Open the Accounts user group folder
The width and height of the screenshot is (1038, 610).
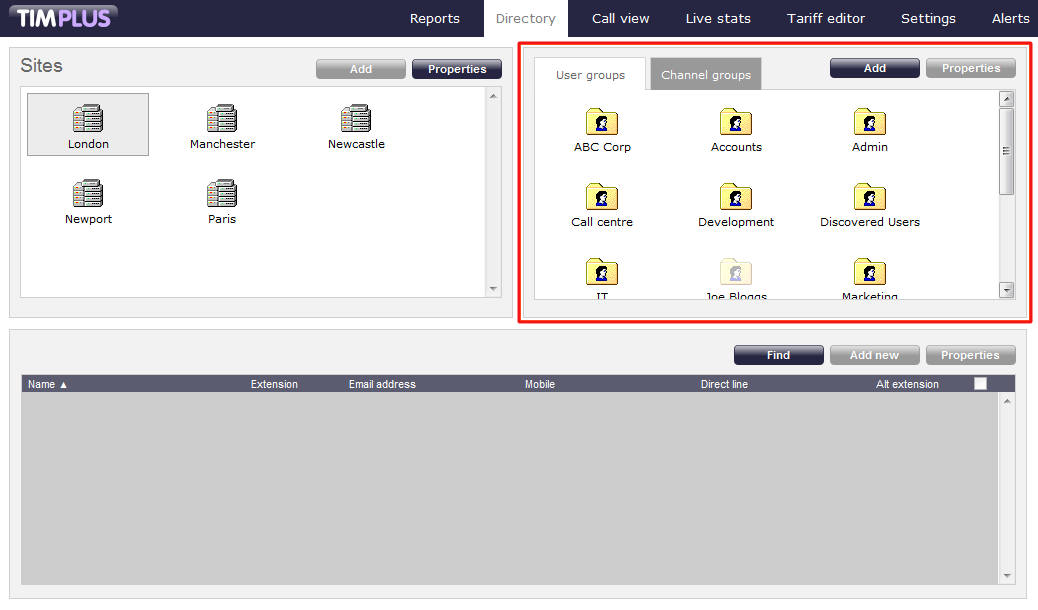[x=736, y=123]
